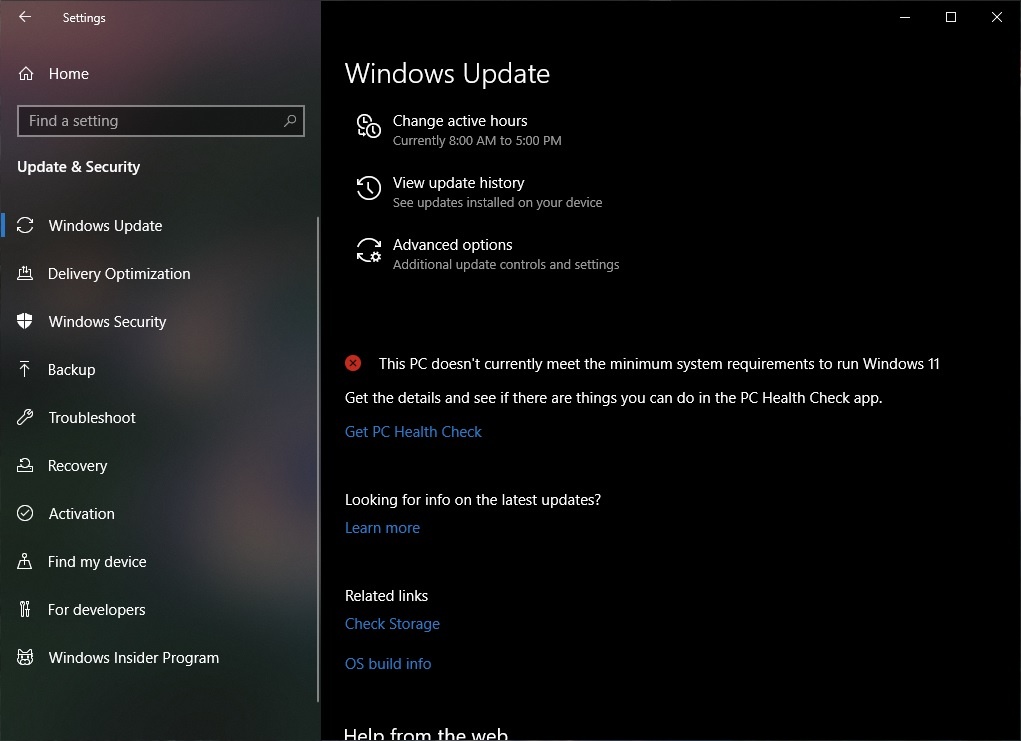
Task: Click the Recovery icon
Action: 25,465
